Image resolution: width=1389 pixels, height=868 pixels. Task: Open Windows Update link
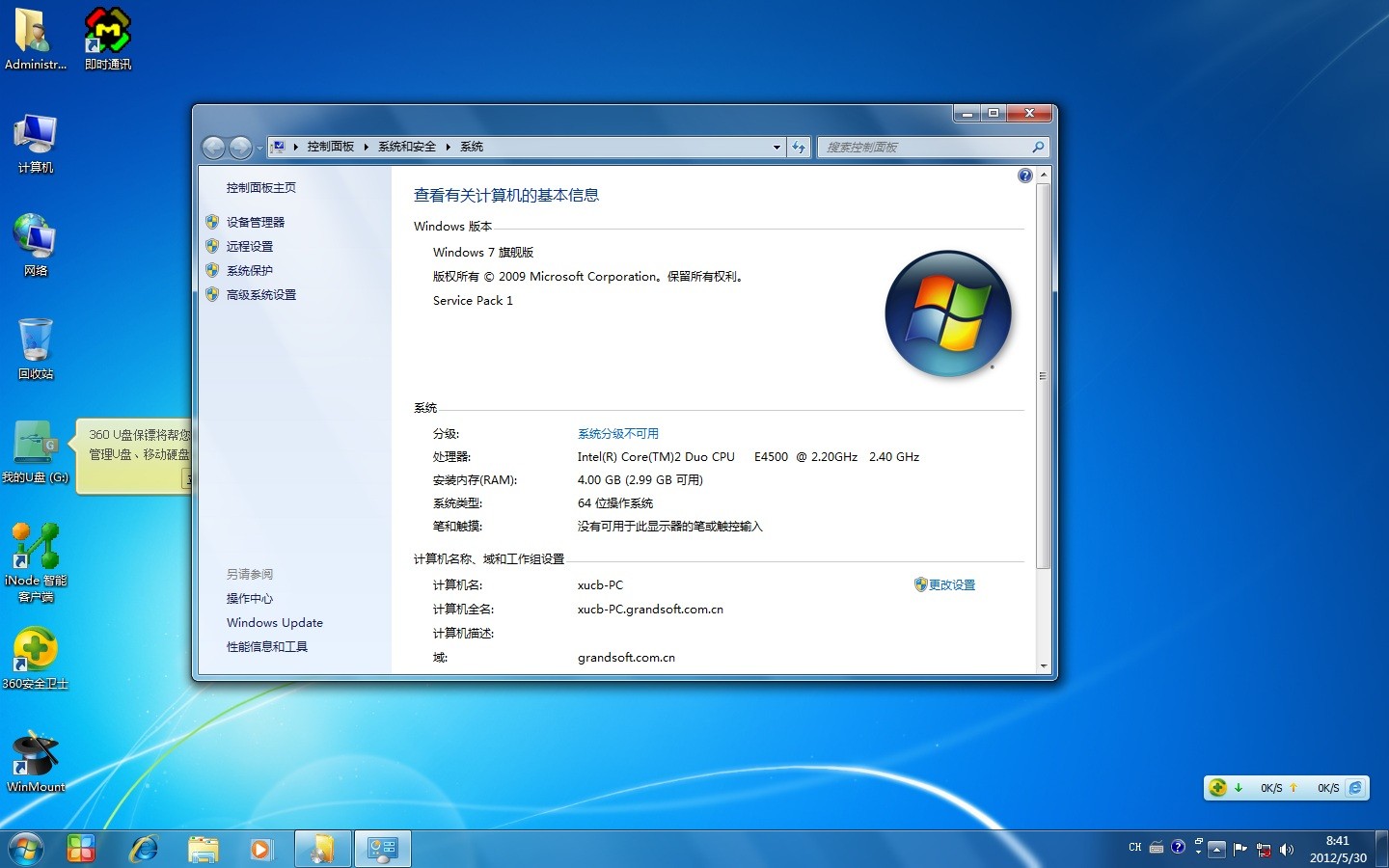[274, 622]
